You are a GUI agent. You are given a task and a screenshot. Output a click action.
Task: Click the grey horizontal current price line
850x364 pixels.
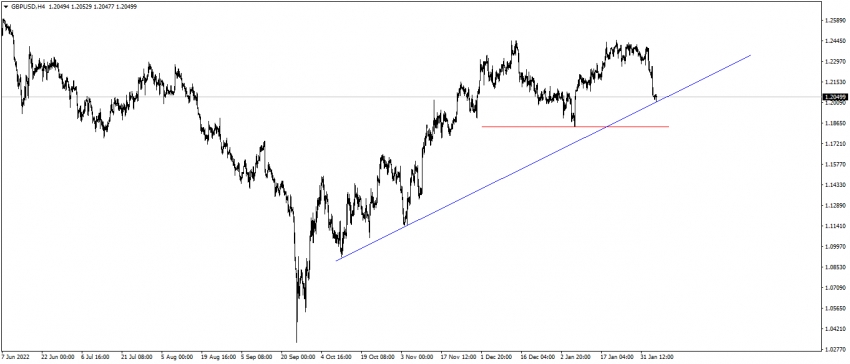pos(411,97)
